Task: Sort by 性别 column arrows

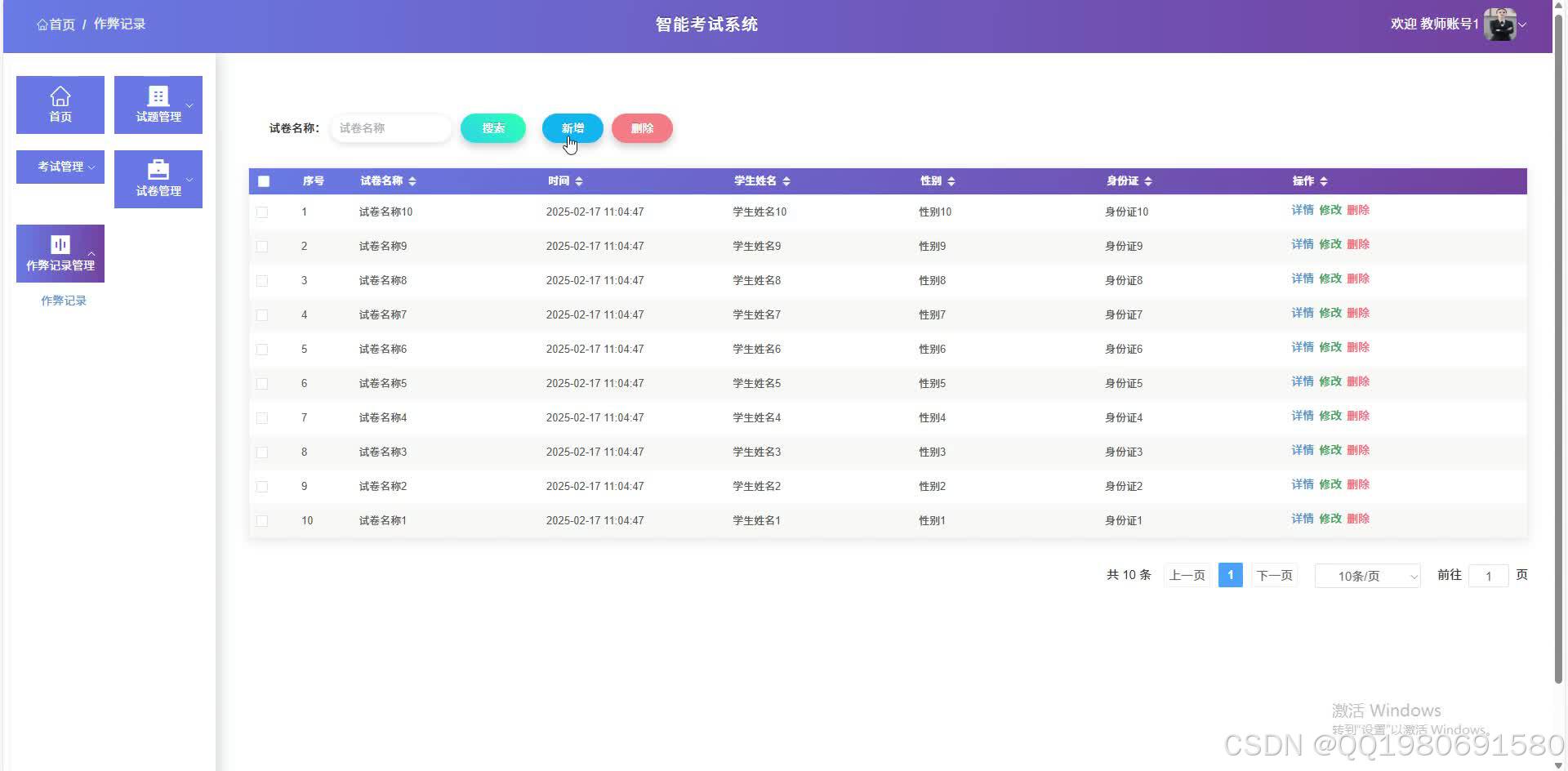Action: pyautogui.click(x=951, y=181)
